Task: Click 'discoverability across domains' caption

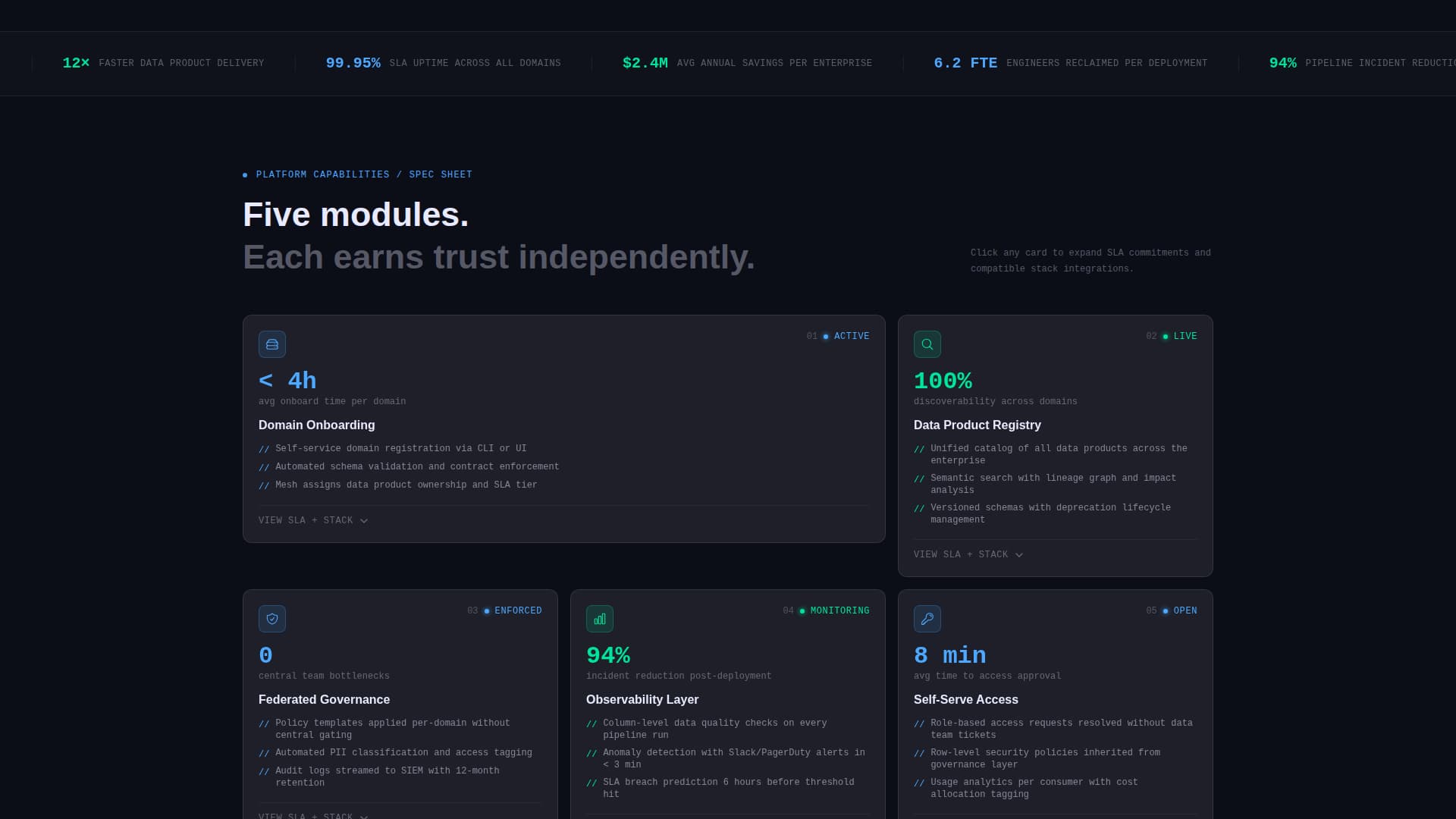Action: 995,402
